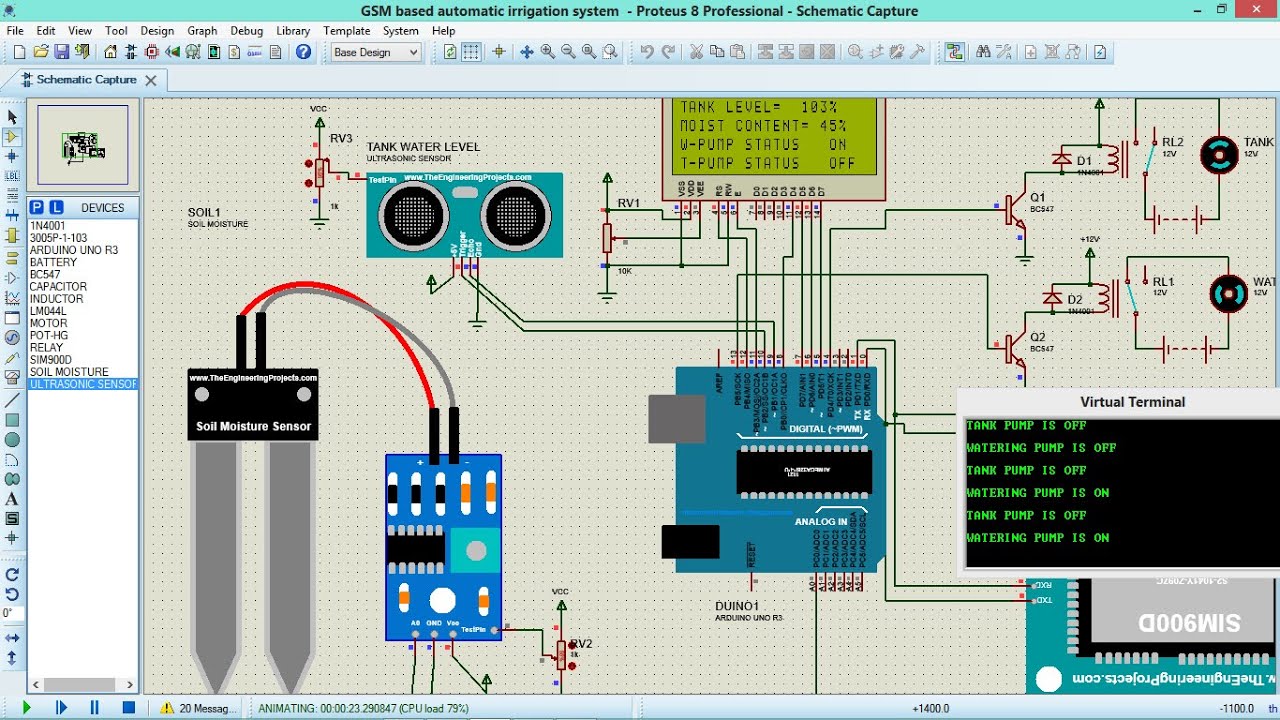The width and height of the screenshot is (1280, 720).
Task: Select LM044L in the devices list
Action: click(83, 311)
